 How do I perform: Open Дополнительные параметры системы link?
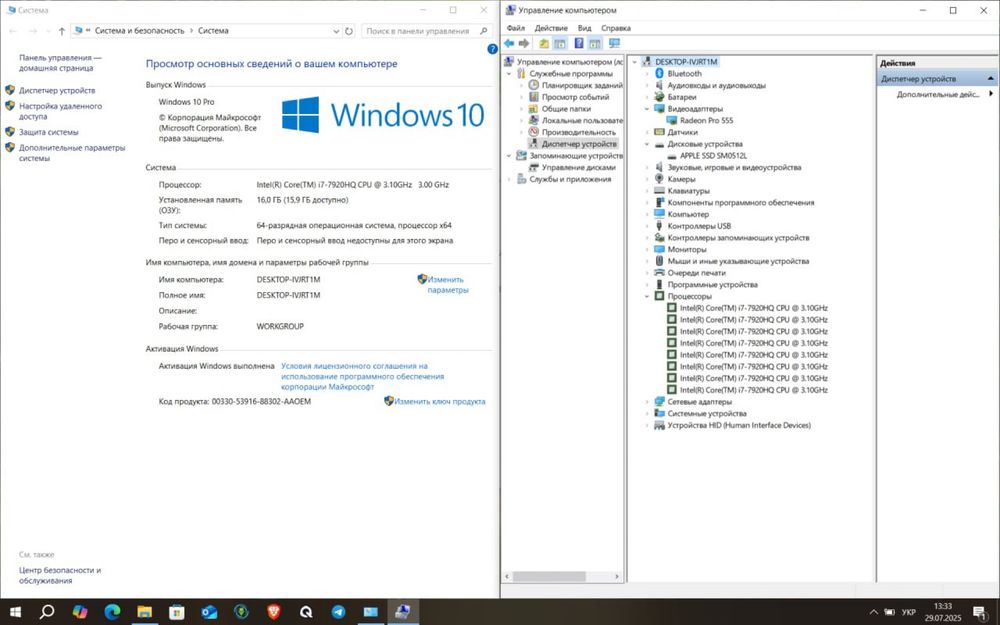click(72, 153)
